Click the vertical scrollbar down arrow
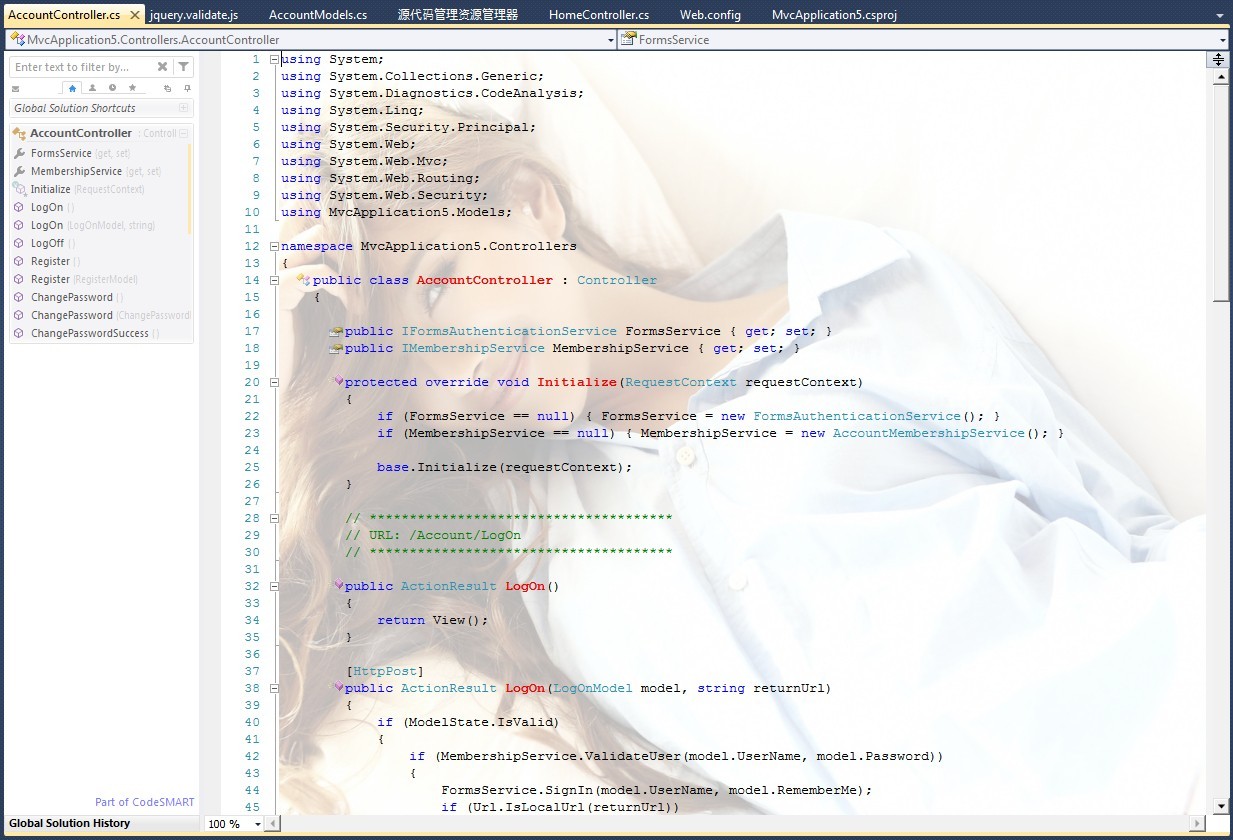This screenshot has height=840, width=1233. pos(1220,805)
